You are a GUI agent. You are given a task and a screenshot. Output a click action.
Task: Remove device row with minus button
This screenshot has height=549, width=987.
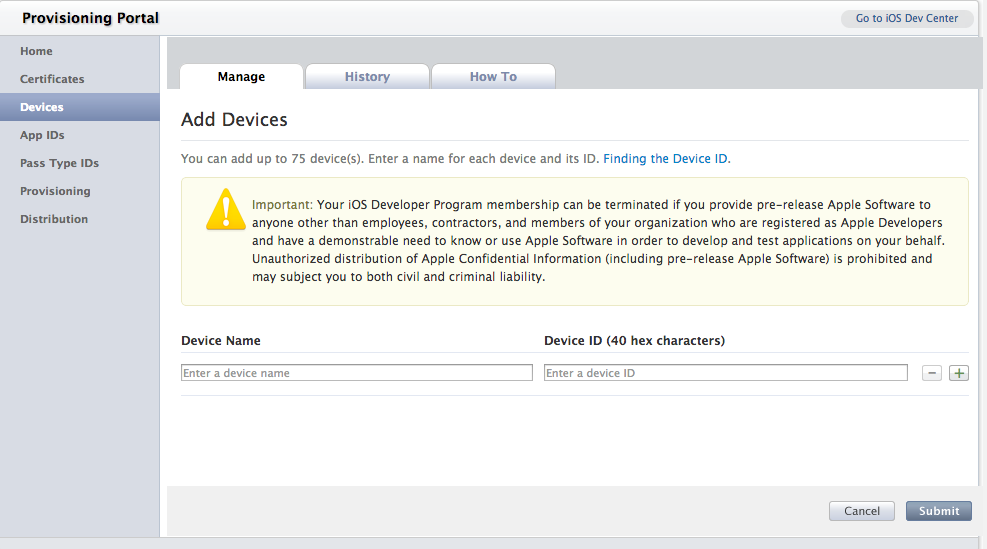click(932, 373)
